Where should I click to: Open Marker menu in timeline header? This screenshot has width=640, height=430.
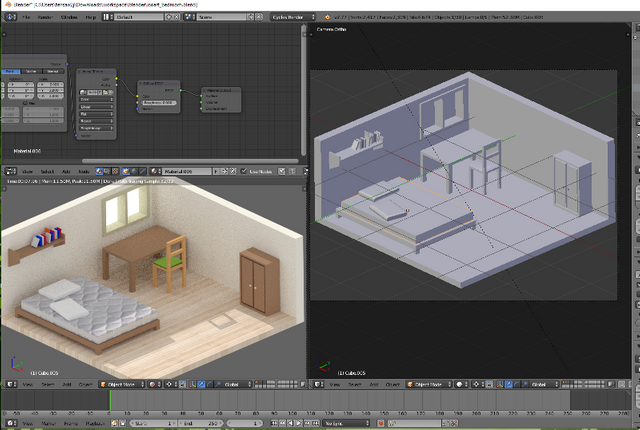[49, 423]
